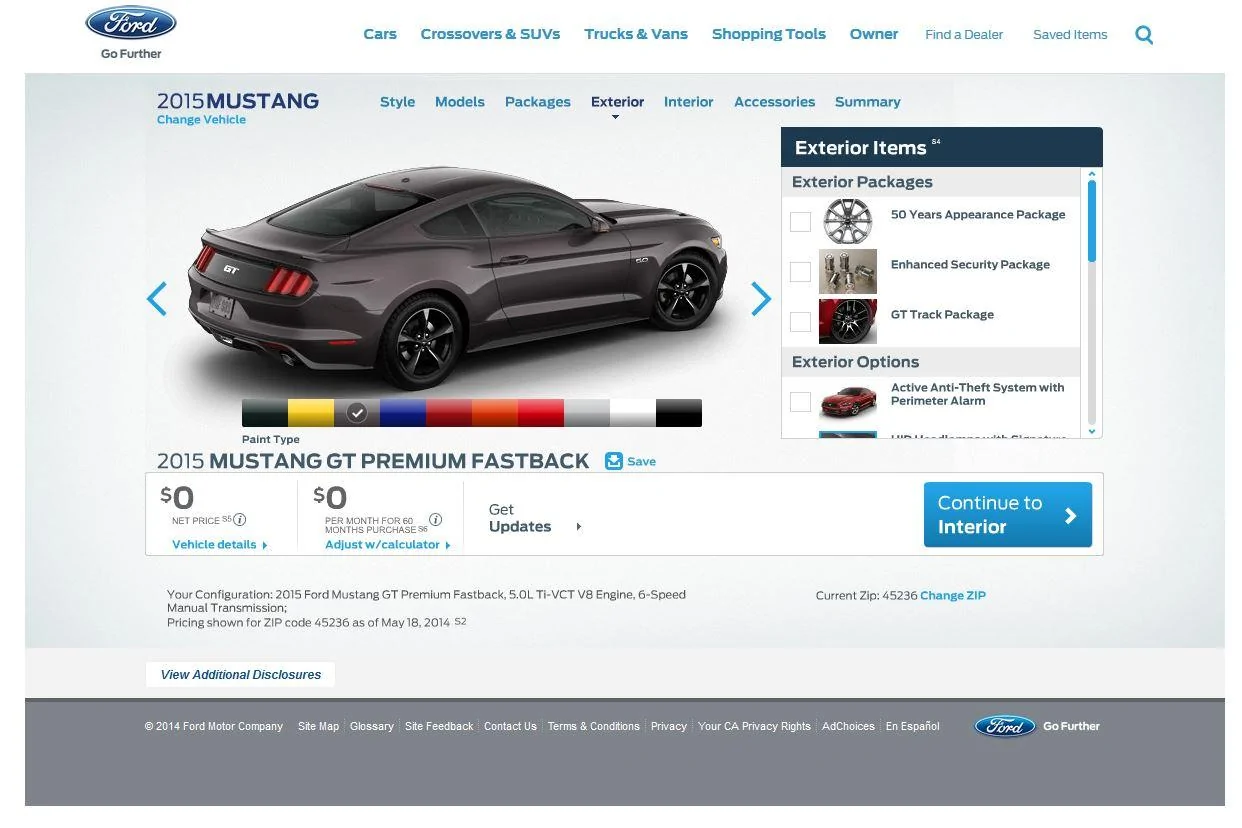Select the deep blue paint swatch

[403, 413]
